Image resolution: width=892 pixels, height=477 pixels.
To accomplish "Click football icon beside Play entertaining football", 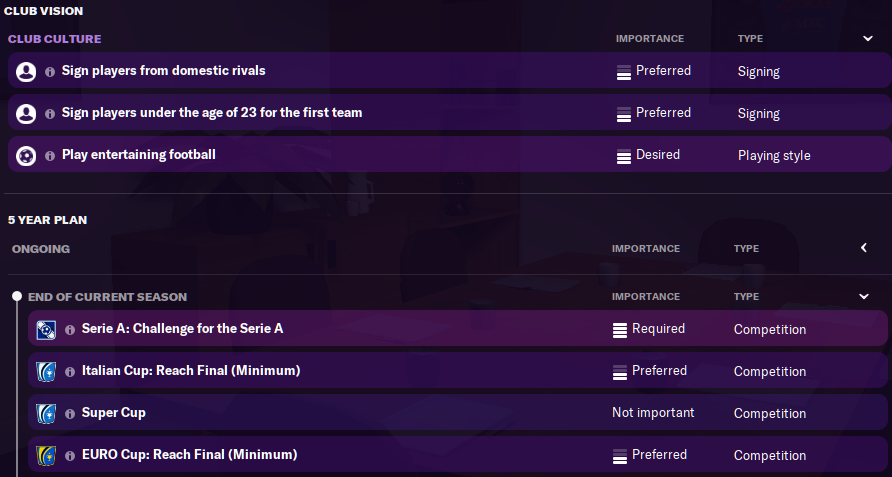I will pyautogui.click(x=26, y=156).
